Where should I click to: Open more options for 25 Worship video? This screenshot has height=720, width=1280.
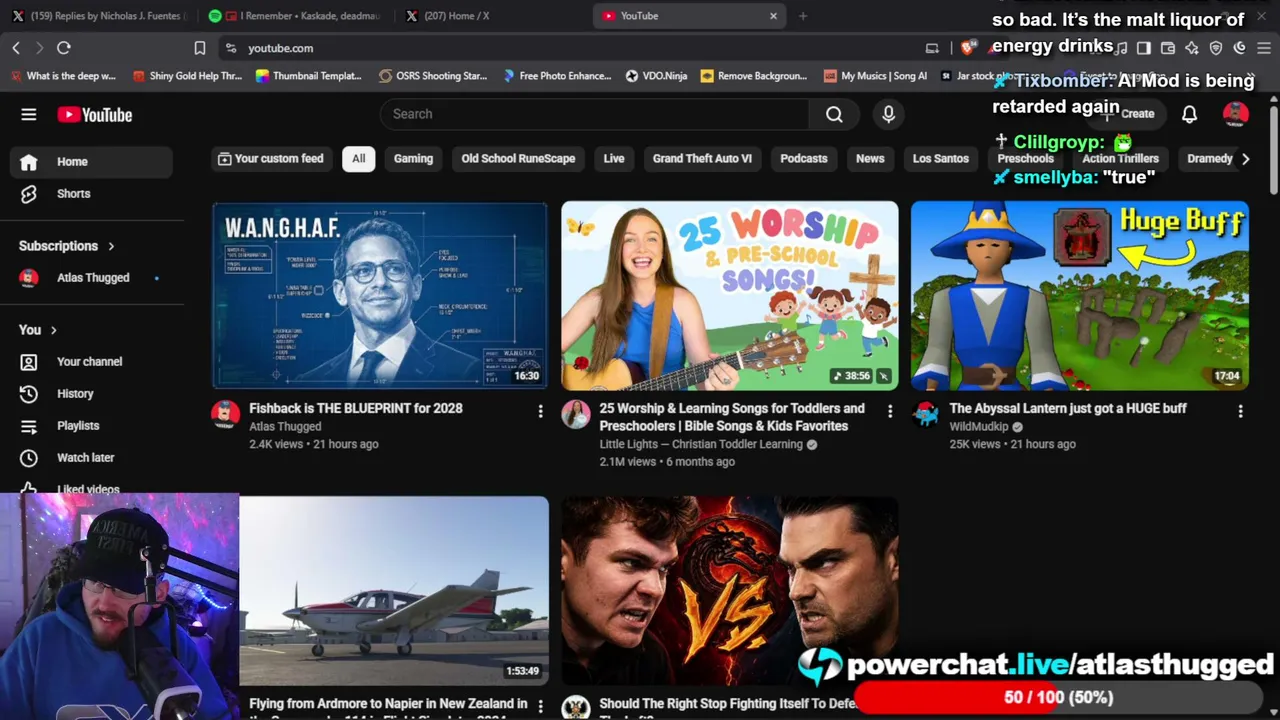[890, 411]
